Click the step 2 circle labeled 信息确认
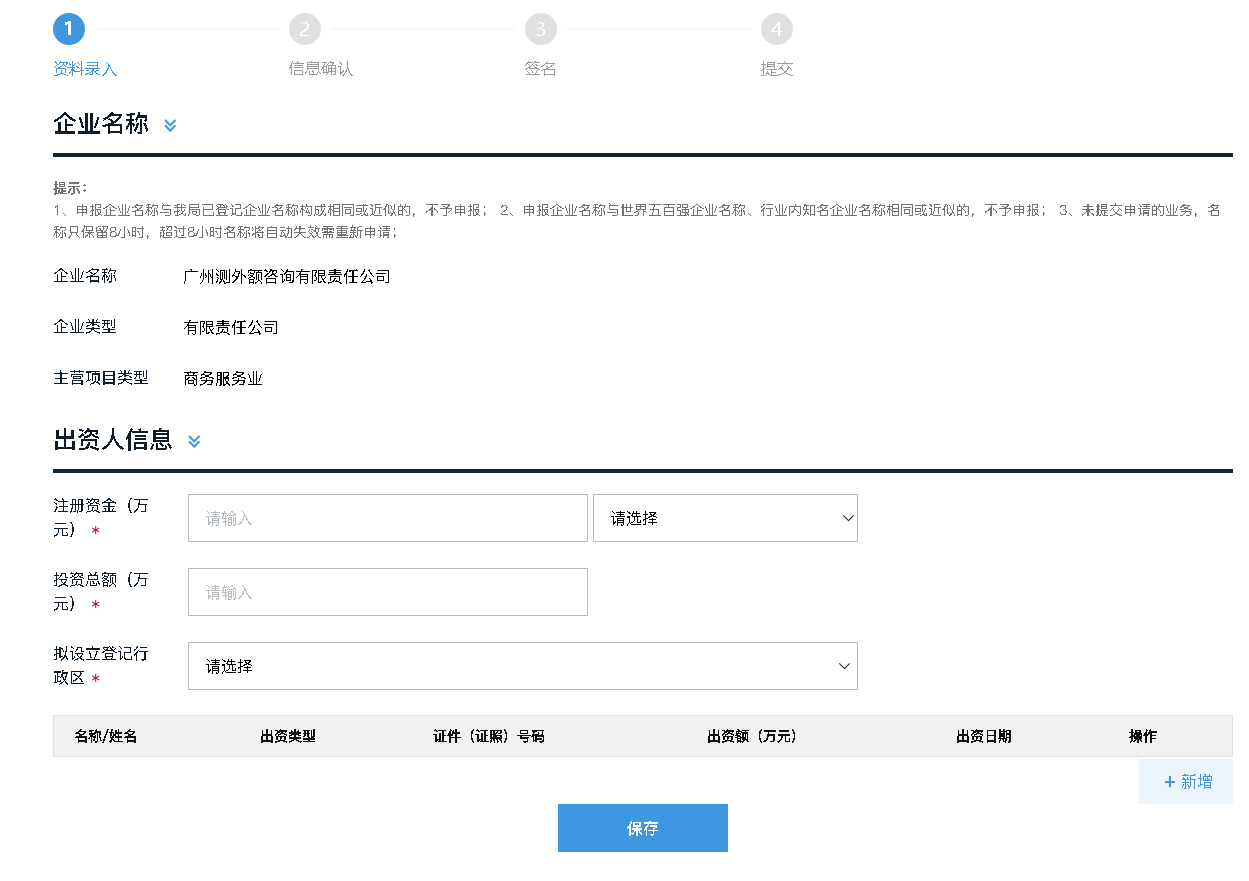Screen dimensions: 1249x881 (305, 28)
